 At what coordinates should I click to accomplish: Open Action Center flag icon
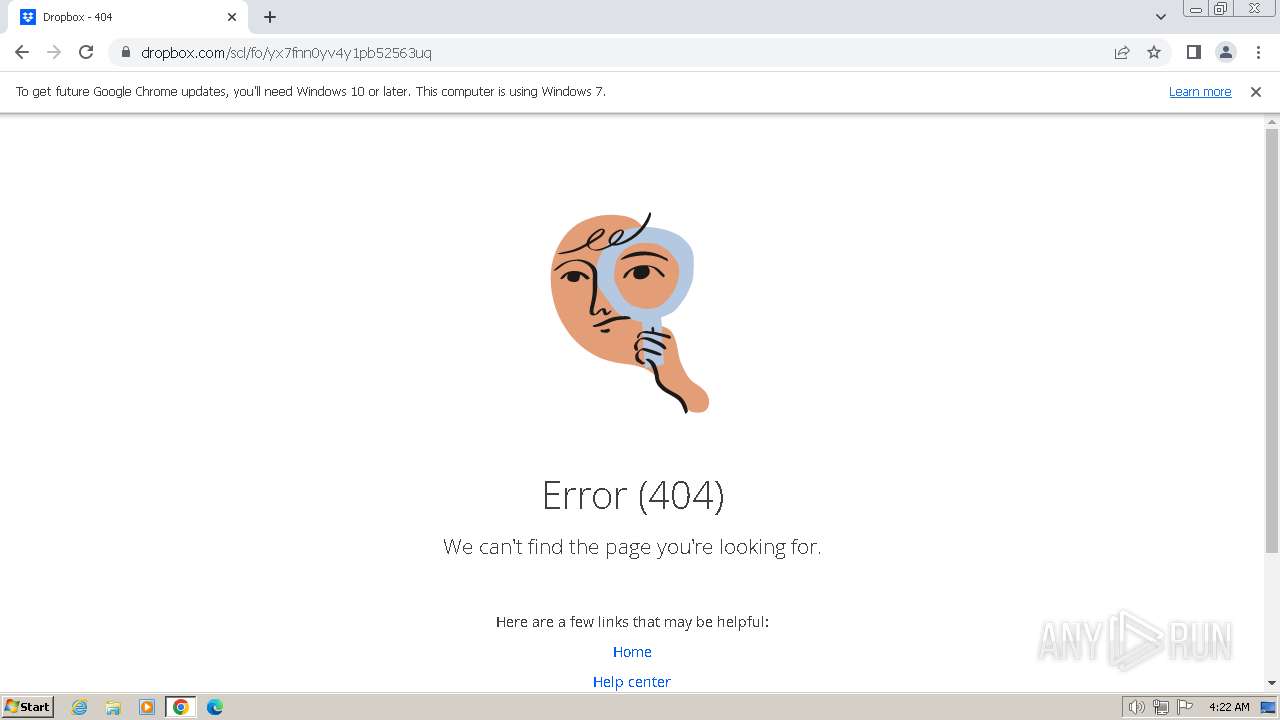[x=1185, y=707]
